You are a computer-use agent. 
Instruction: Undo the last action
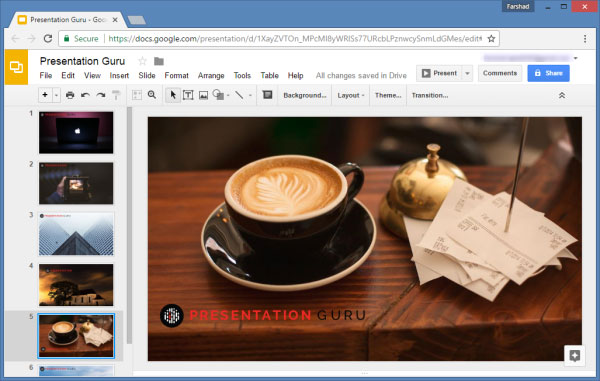click(x=85, y=95)
